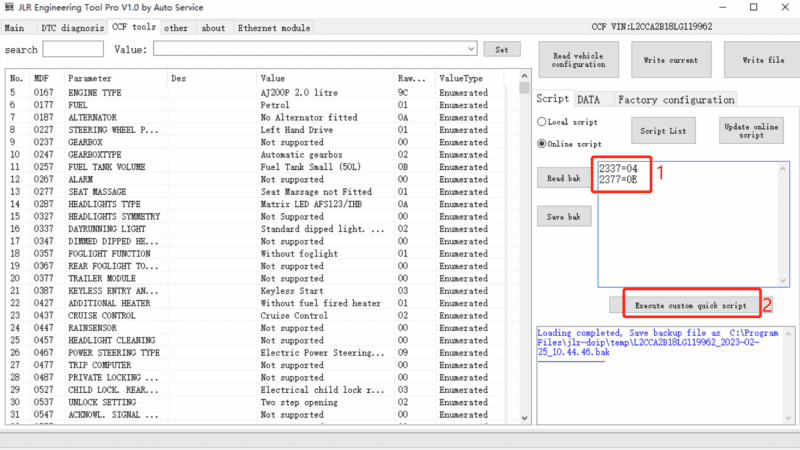Click the Write current button

point(671,60)
